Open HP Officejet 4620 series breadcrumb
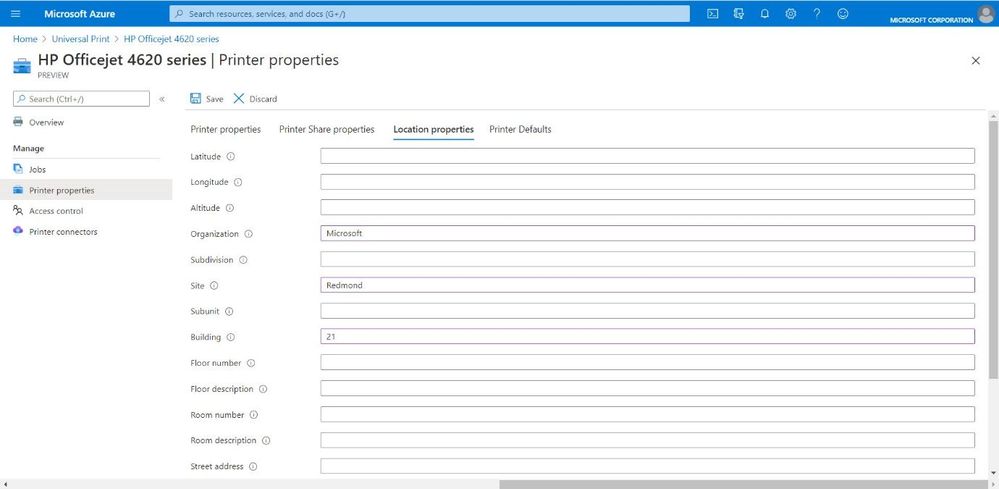 (x=171, y=39)
